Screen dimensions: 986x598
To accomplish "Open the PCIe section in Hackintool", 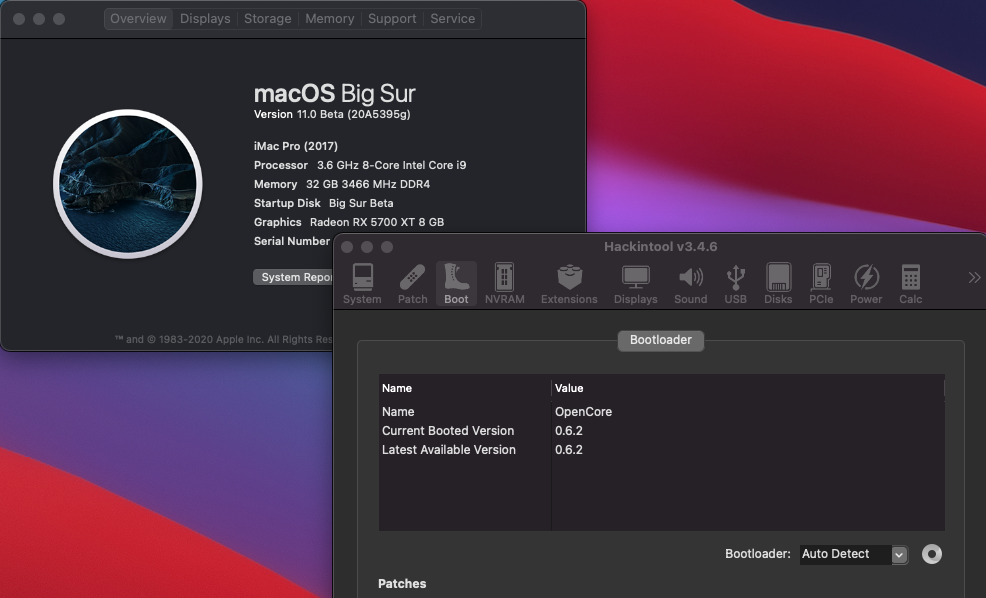I will click(x=821, y=284).
